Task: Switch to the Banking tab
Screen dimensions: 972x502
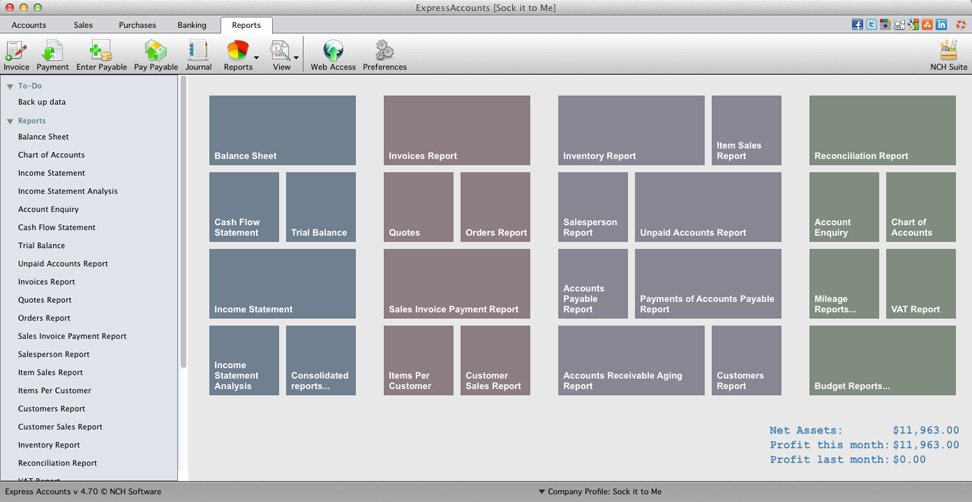Action: pos(192,25)
